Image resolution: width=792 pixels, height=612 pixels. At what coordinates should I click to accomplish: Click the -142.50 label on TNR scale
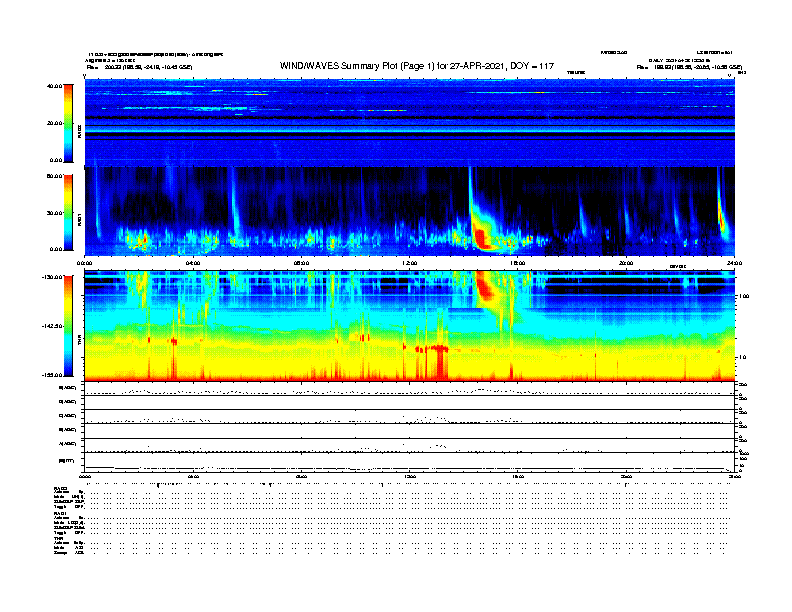click(53, 326)
